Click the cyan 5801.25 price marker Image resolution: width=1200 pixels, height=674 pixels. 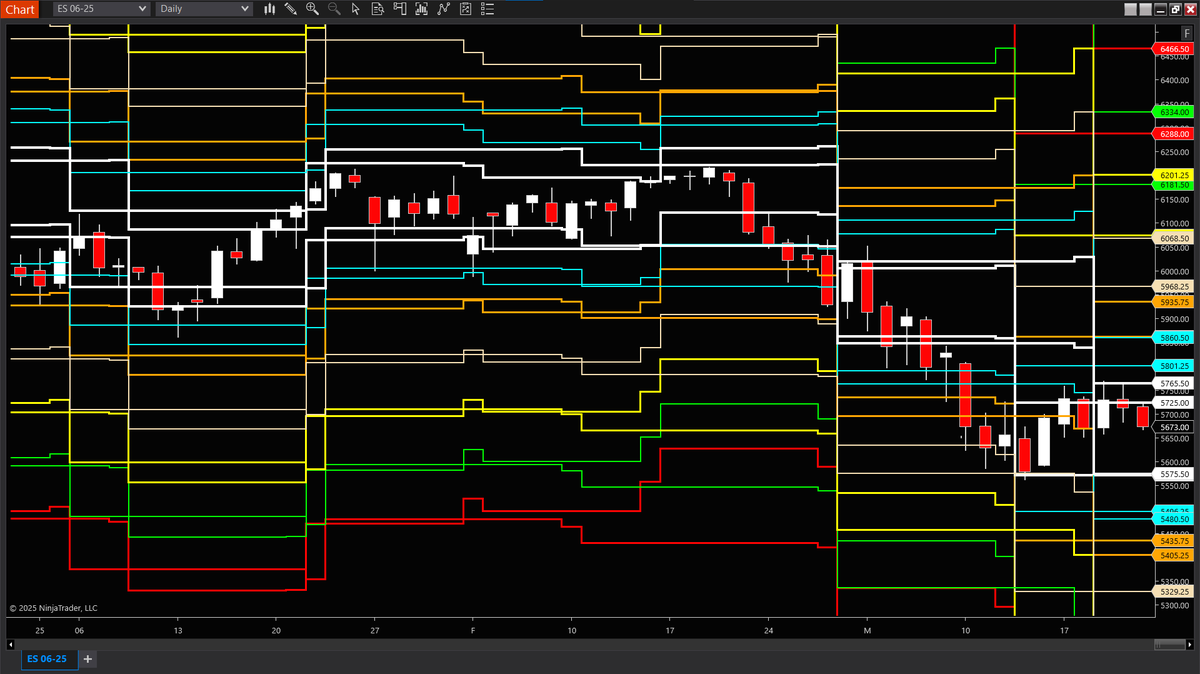(x=1172, y=366)
